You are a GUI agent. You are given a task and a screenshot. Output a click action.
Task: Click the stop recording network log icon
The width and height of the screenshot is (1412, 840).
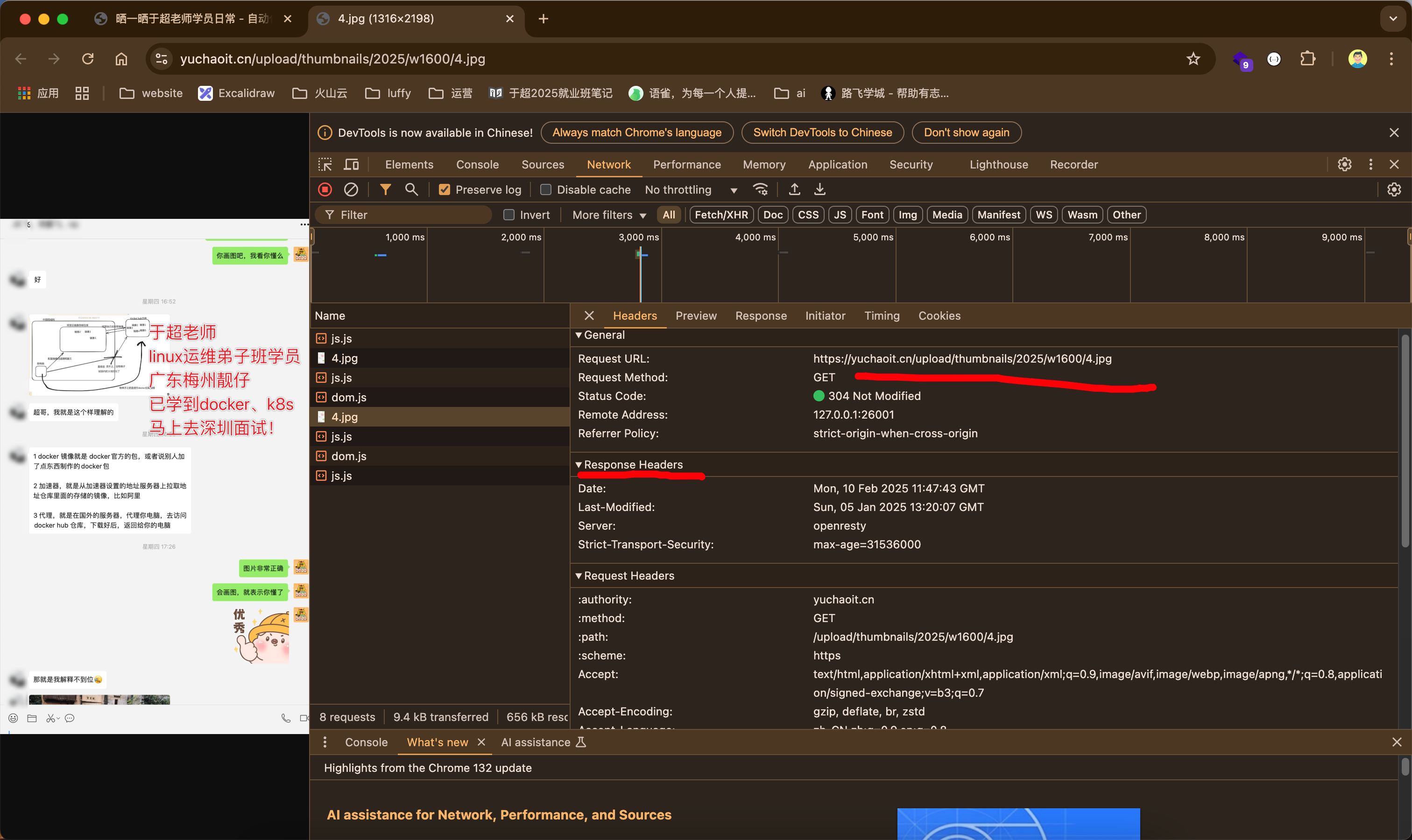point(325,189)
